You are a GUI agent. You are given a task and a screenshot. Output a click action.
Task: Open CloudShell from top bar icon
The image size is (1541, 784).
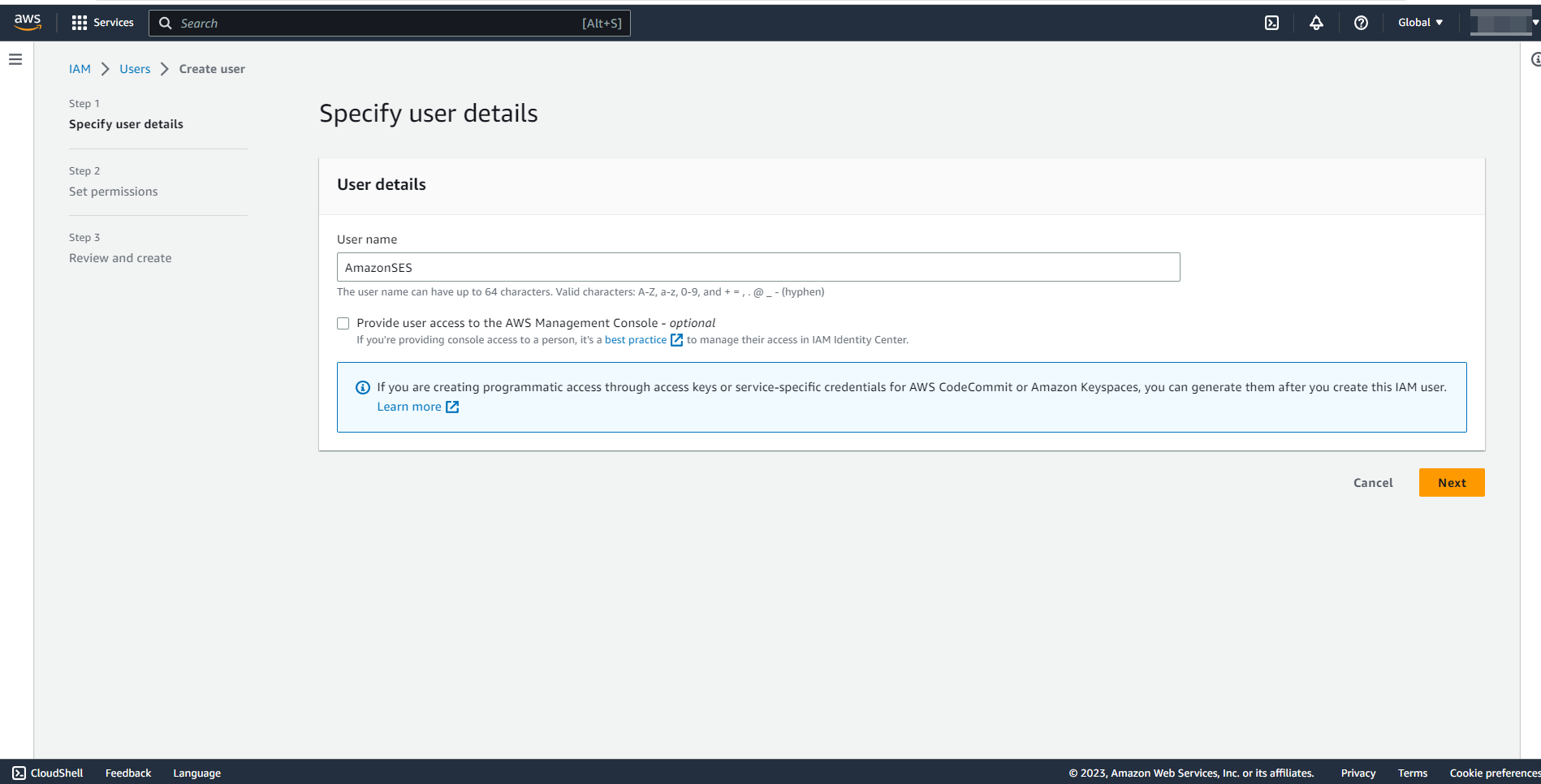click(1271, 23)
